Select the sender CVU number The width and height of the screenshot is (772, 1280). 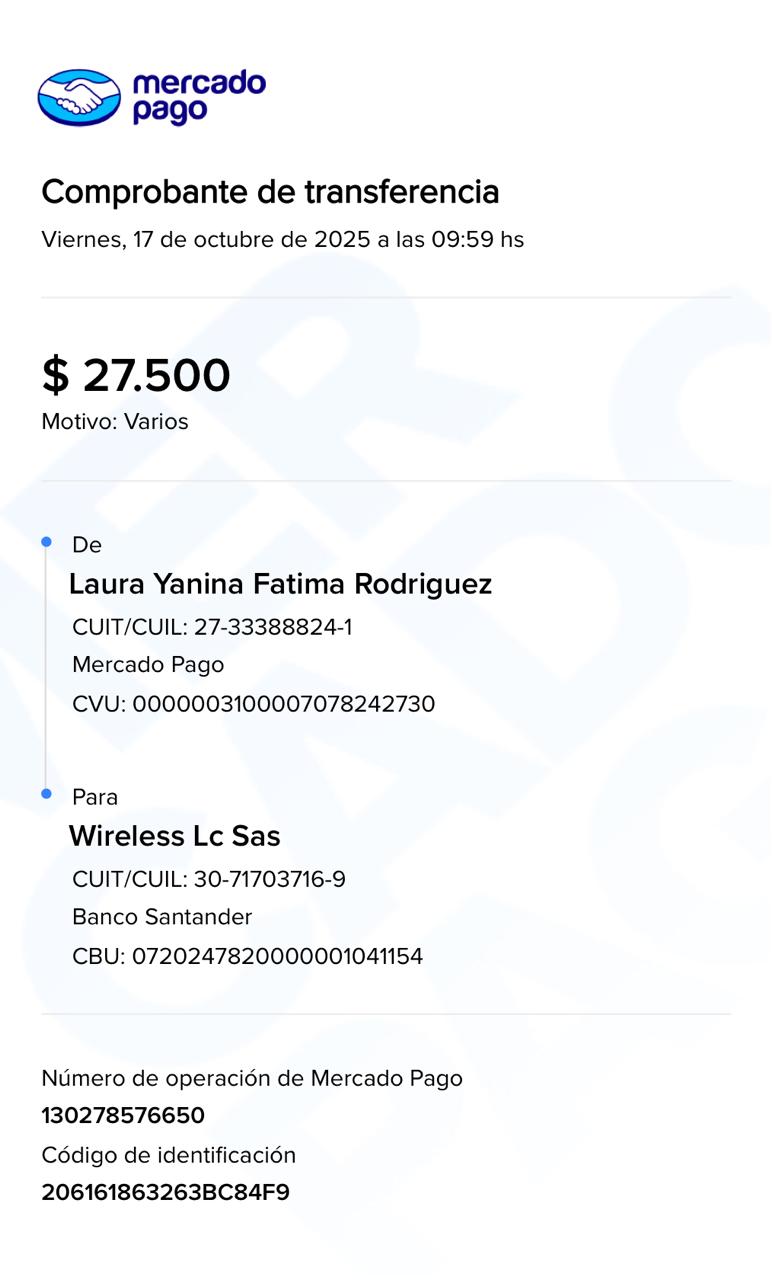click(254, 704)
